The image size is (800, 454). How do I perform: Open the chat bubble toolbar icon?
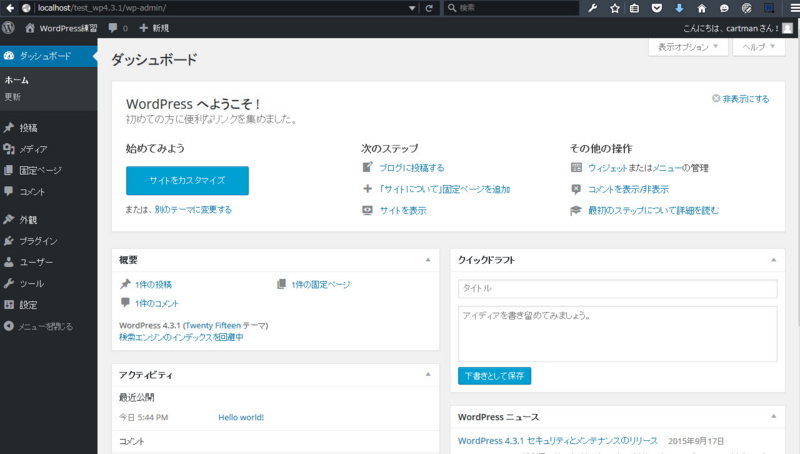(724, 8)
